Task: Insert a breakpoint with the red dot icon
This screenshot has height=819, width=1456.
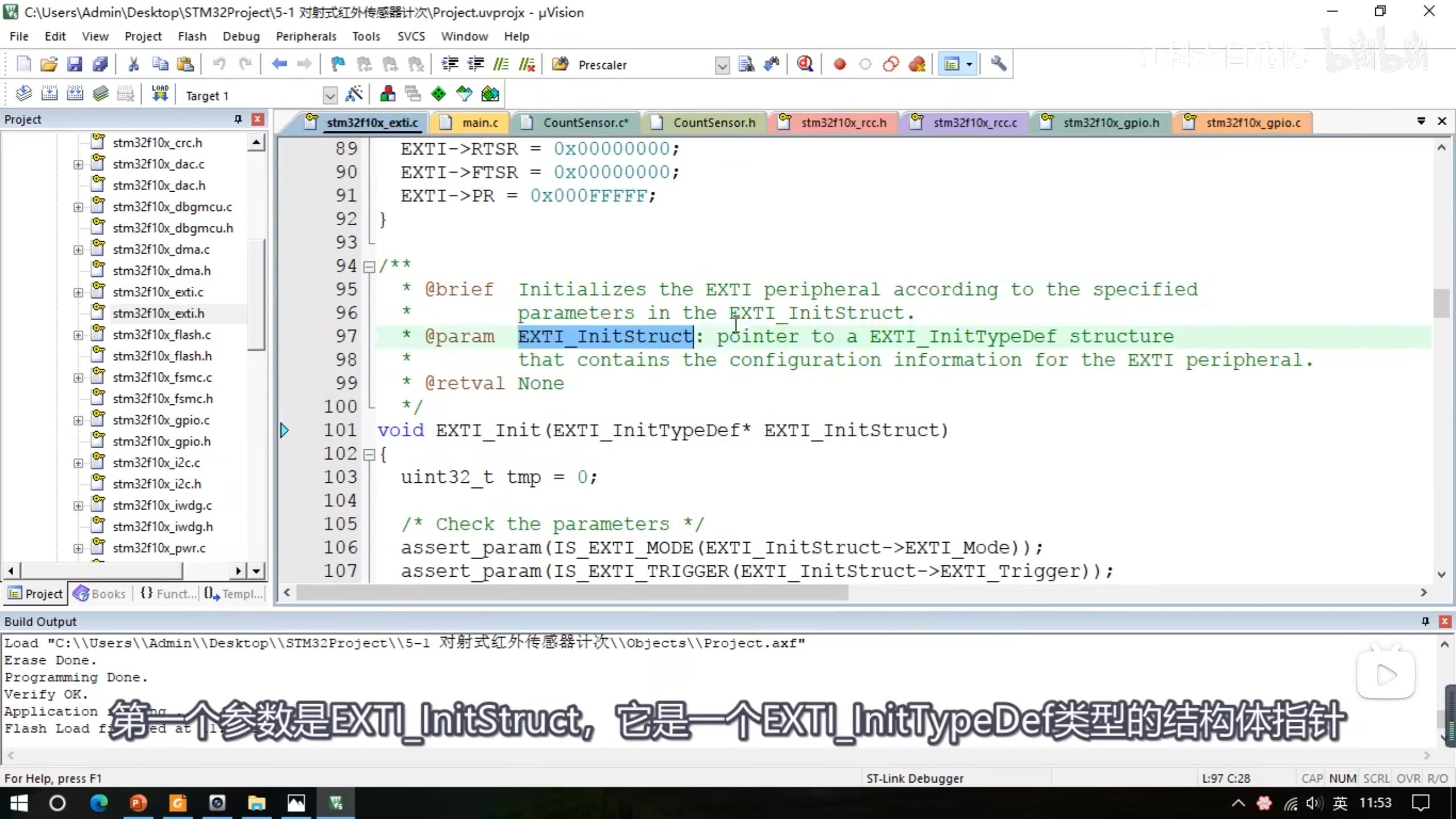Action: click(x=839, y=64)
